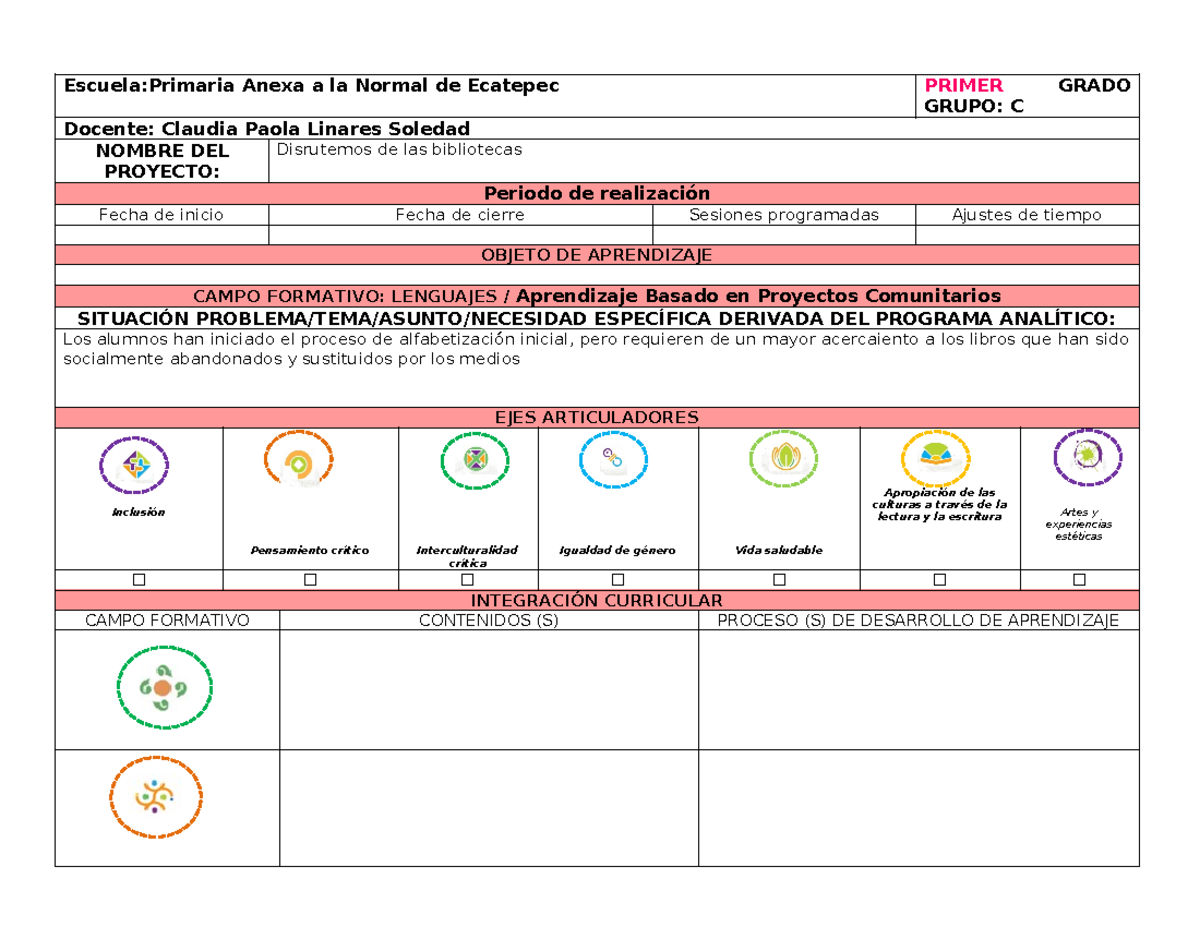Check the box under Interculturalidad crítica

[x=468, y=580]
